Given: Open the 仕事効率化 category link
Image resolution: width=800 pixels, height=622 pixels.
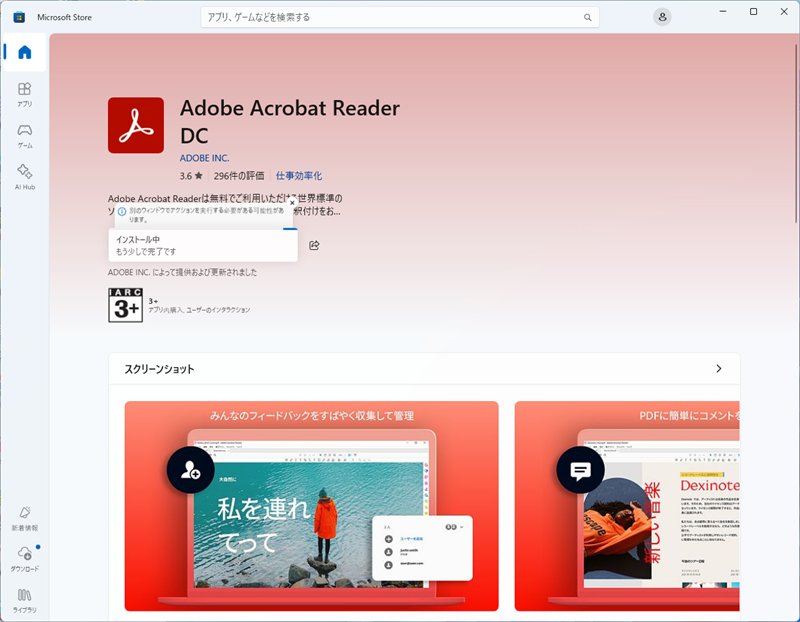Looking at the screenshot, I should click(299, 175).
